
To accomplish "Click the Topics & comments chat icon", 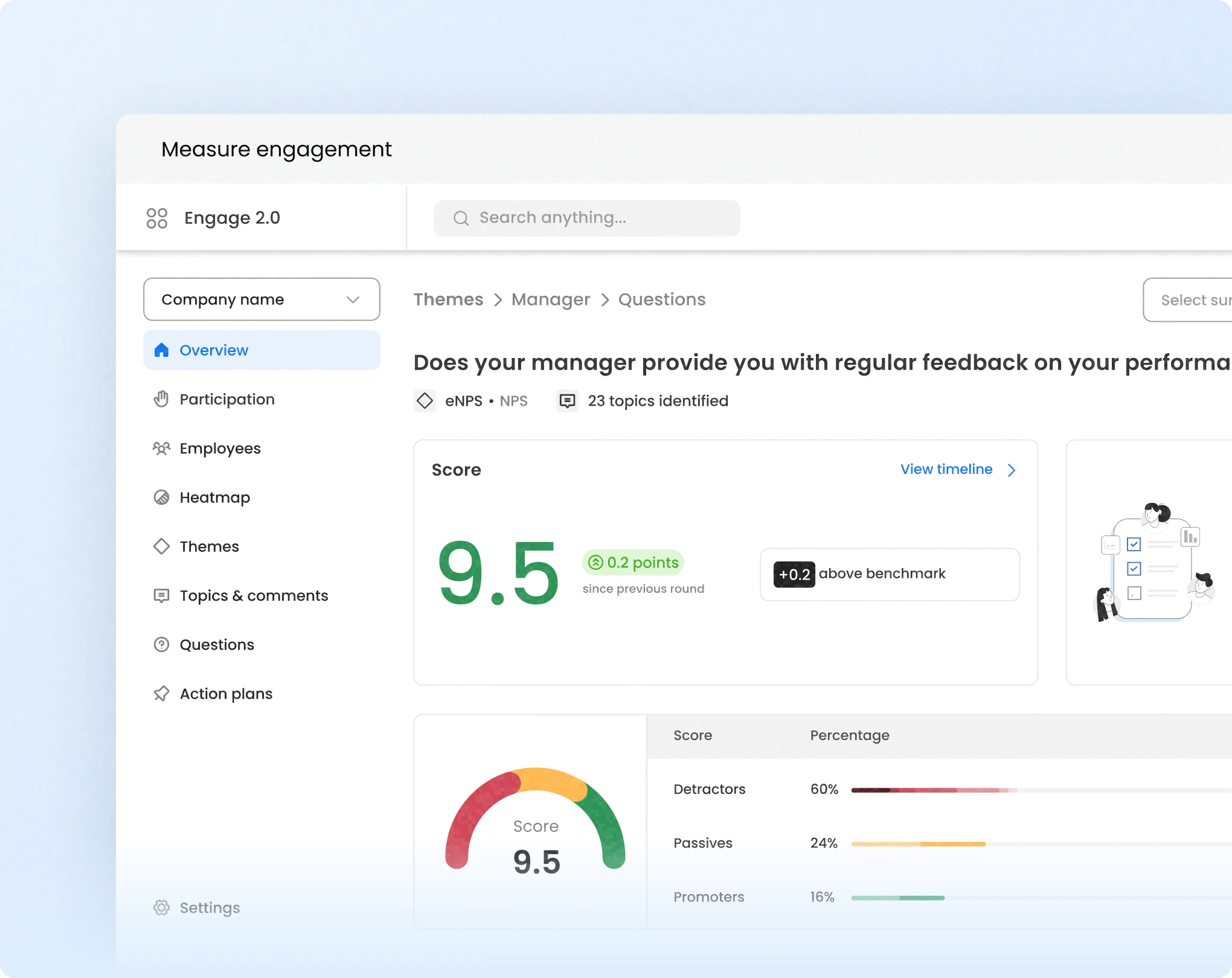I will point(161,596).
